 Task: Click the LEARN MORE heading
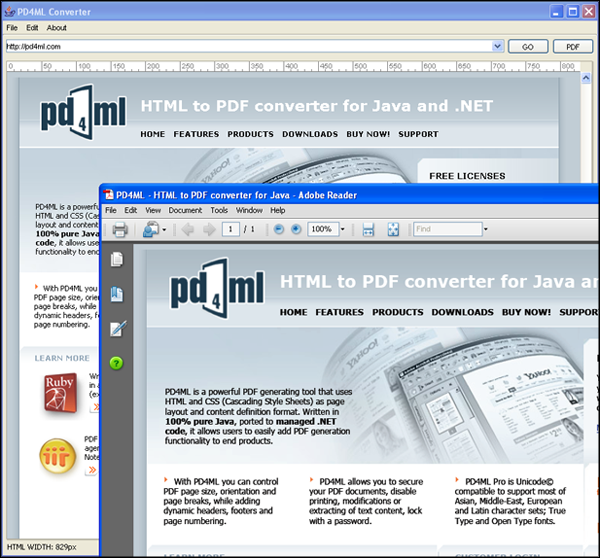click(x=62, y=358)
